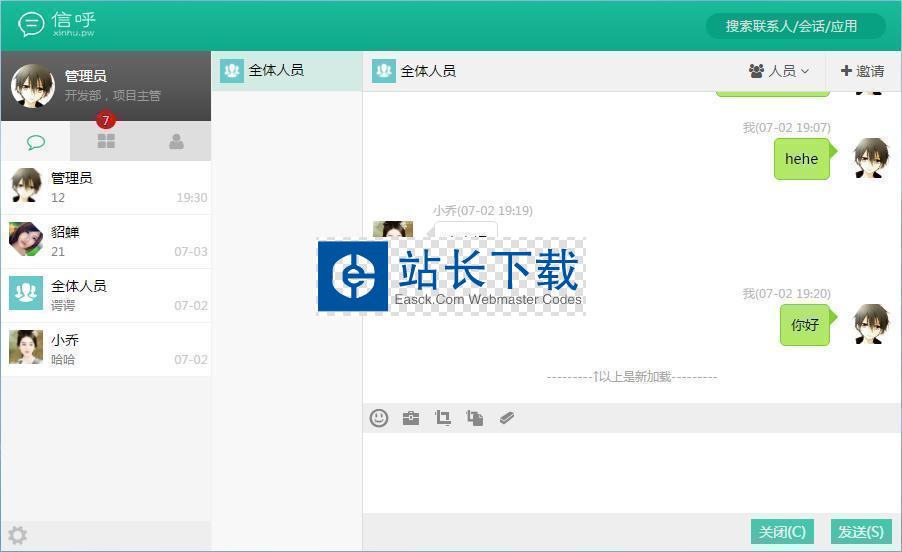Viewport: 902px width, 552px height.
Task: Open settings with the gear icon
Action: pyautogui.click(x=18, y=535)
